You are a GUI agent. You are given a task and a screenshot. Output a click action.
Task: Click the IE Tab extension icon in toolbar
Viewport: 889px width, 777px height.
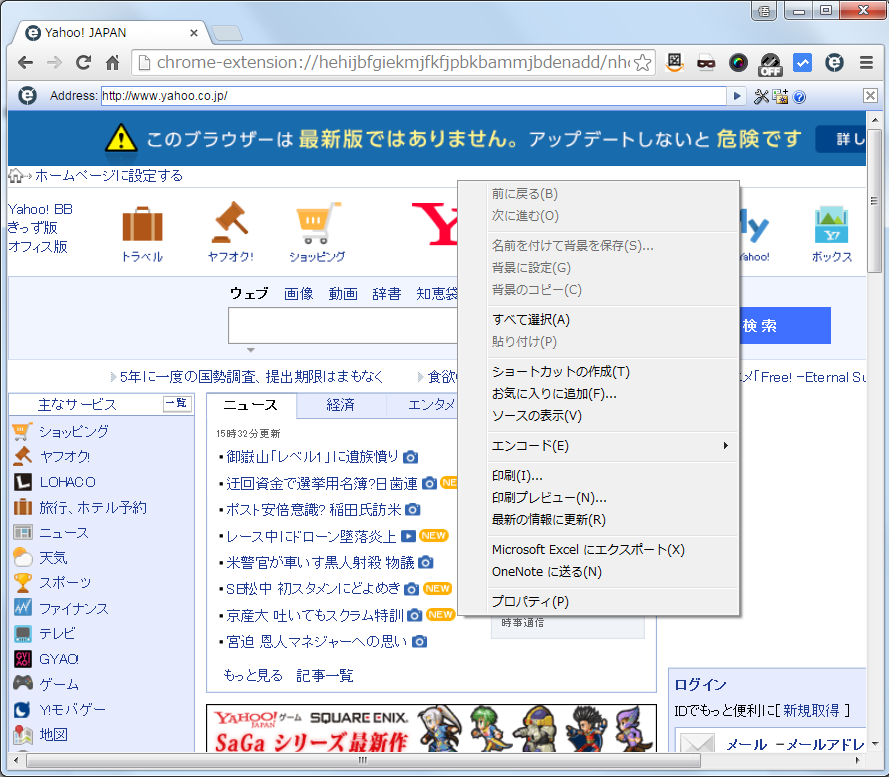point(835,62)
